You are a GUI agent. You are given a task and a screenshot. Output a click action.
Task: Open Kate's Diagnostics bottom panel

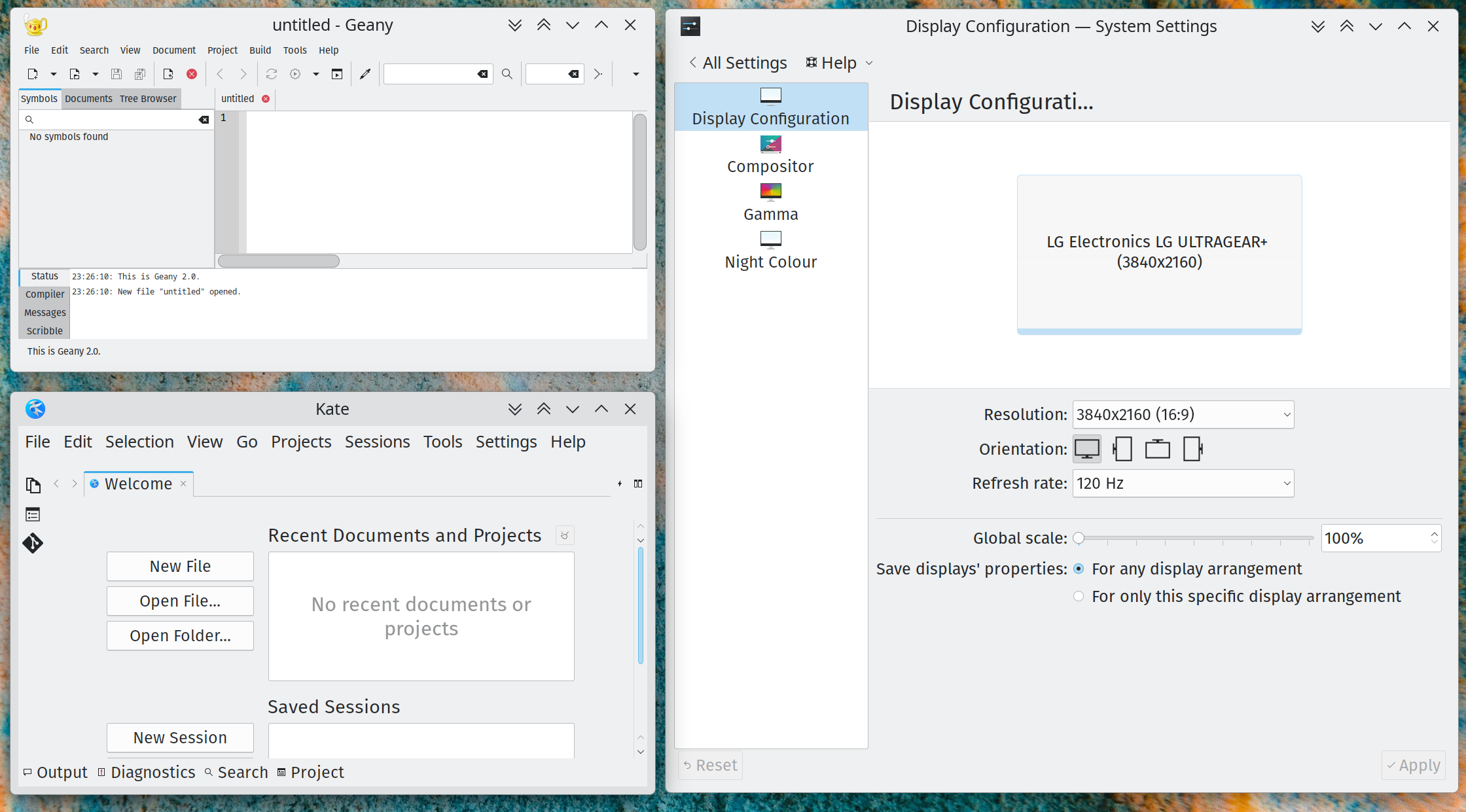point(147,773)
